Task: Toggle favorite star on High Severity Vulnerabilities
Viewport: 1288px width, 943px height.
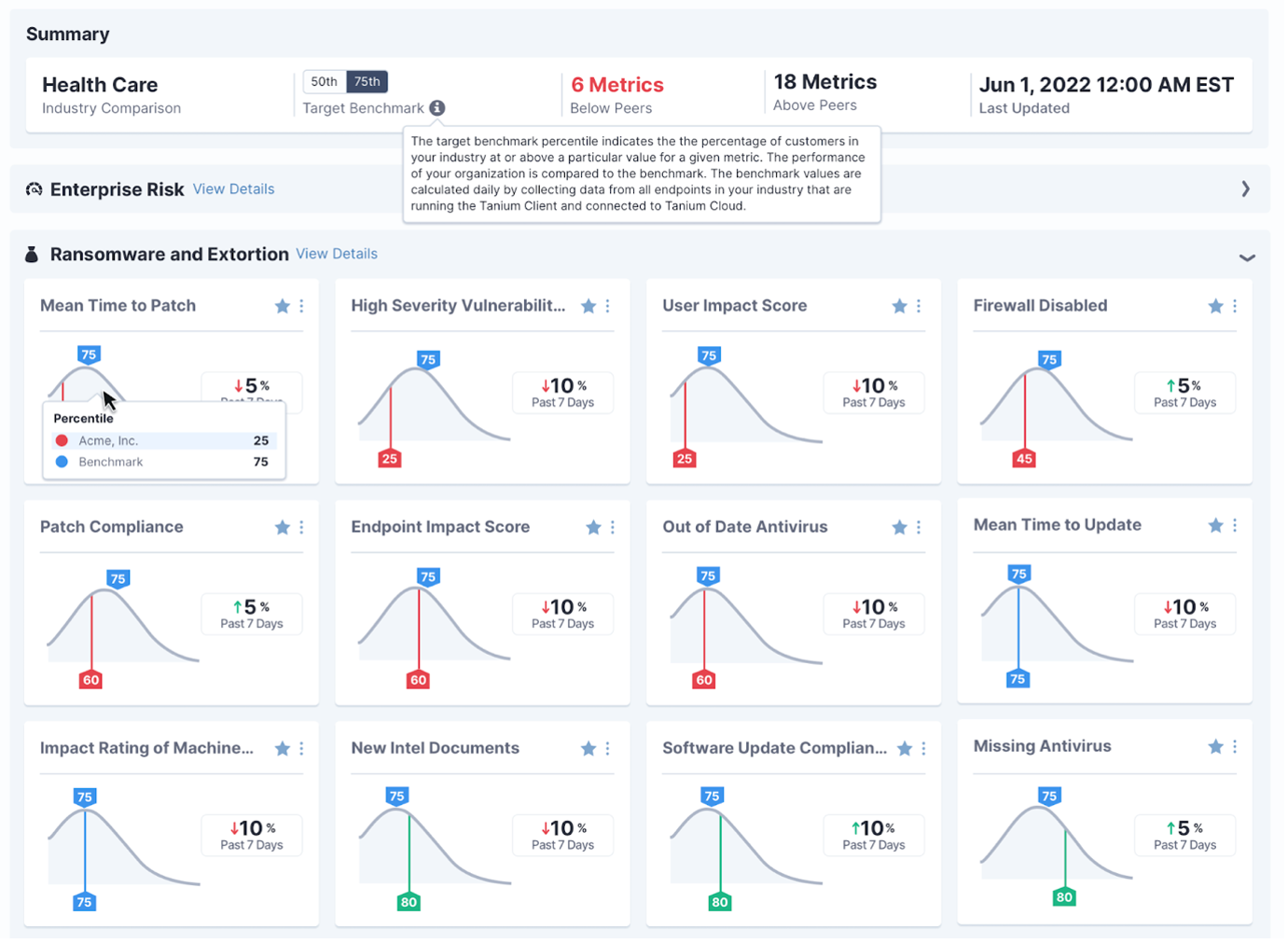Action: 589,306
